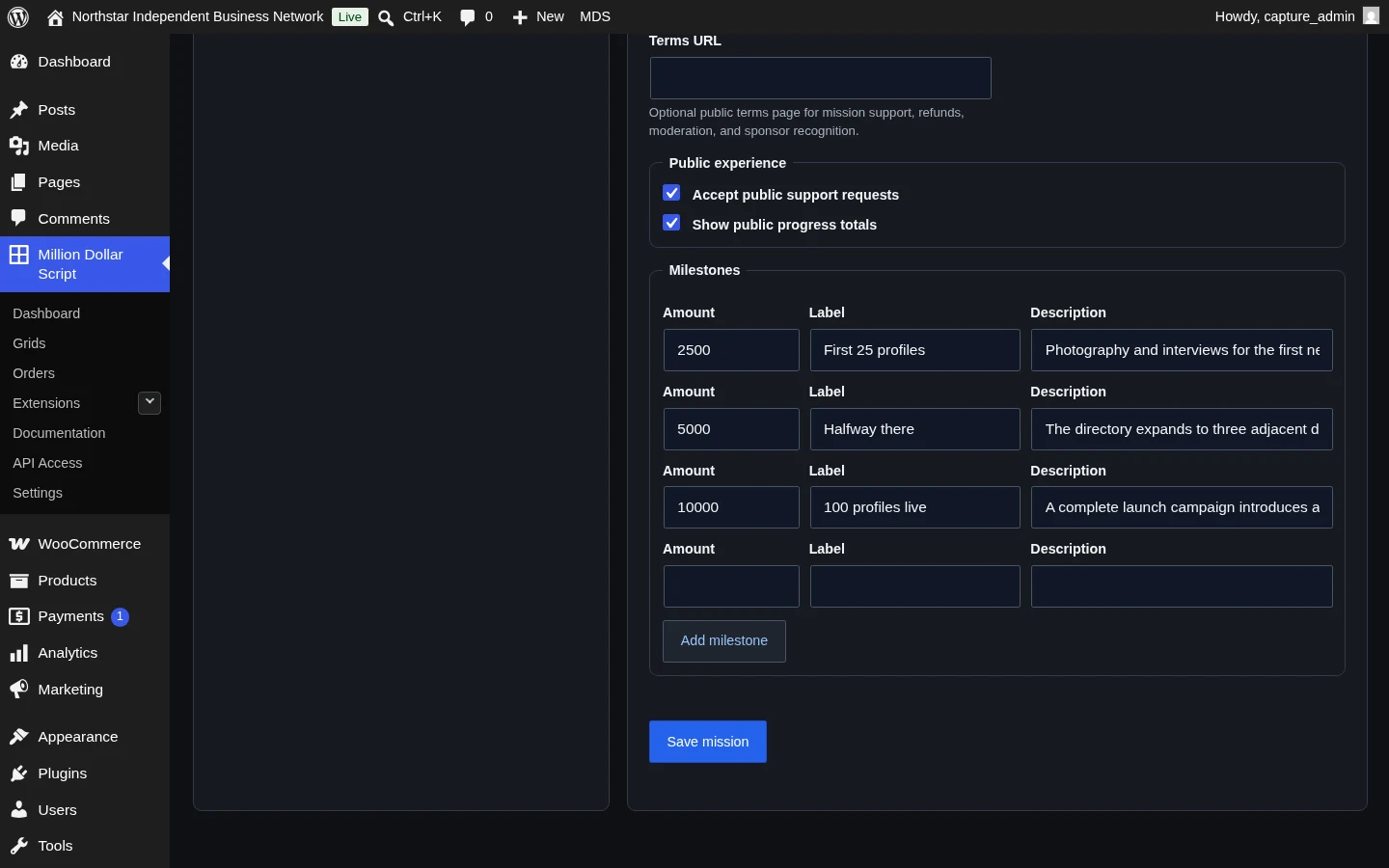Open the WordPress logo menu
Image resolution: width=1389 pixels, height=868 pixels.
click(x=18, y=16)
